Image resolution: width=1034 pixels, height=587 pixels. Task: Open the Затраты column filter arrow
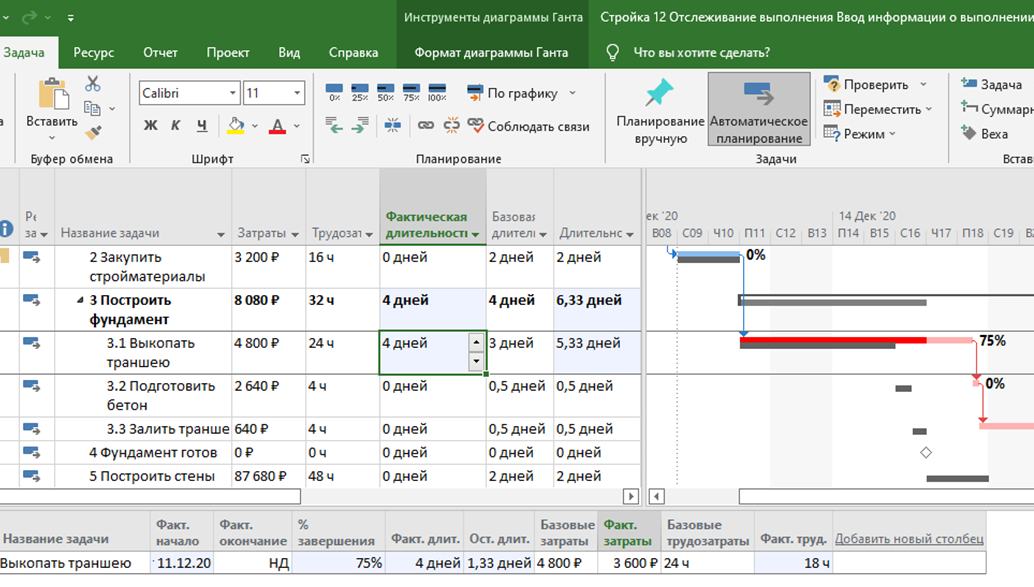pos(294,234)
